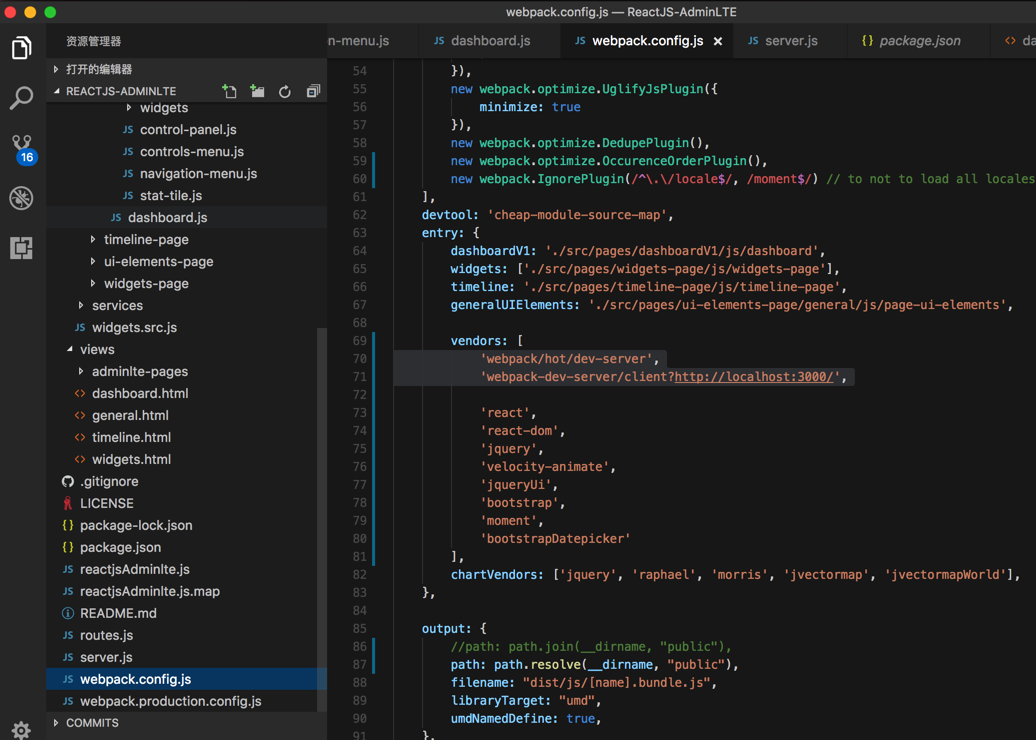The image size is (1036, 740).
Task: Expand the services folder
Action: (117, 306)
